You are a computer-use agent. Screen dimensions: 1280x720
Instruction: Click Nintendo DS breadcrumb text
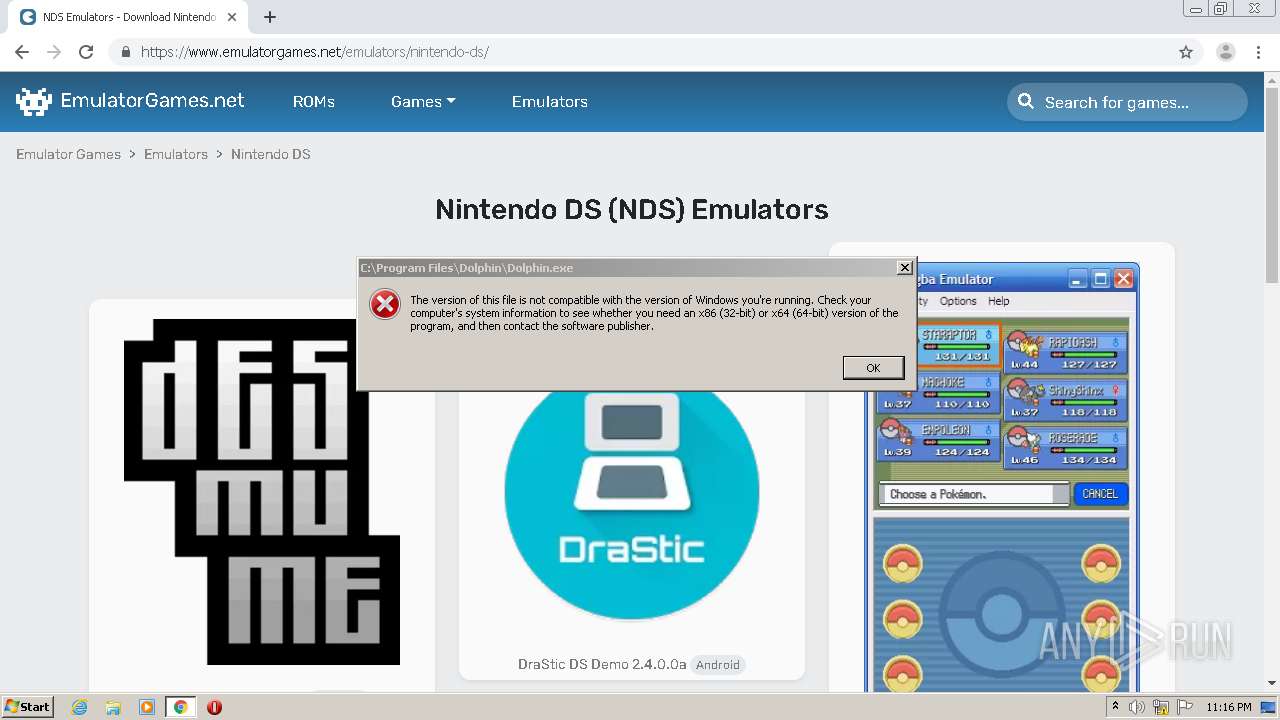(271, 154)
